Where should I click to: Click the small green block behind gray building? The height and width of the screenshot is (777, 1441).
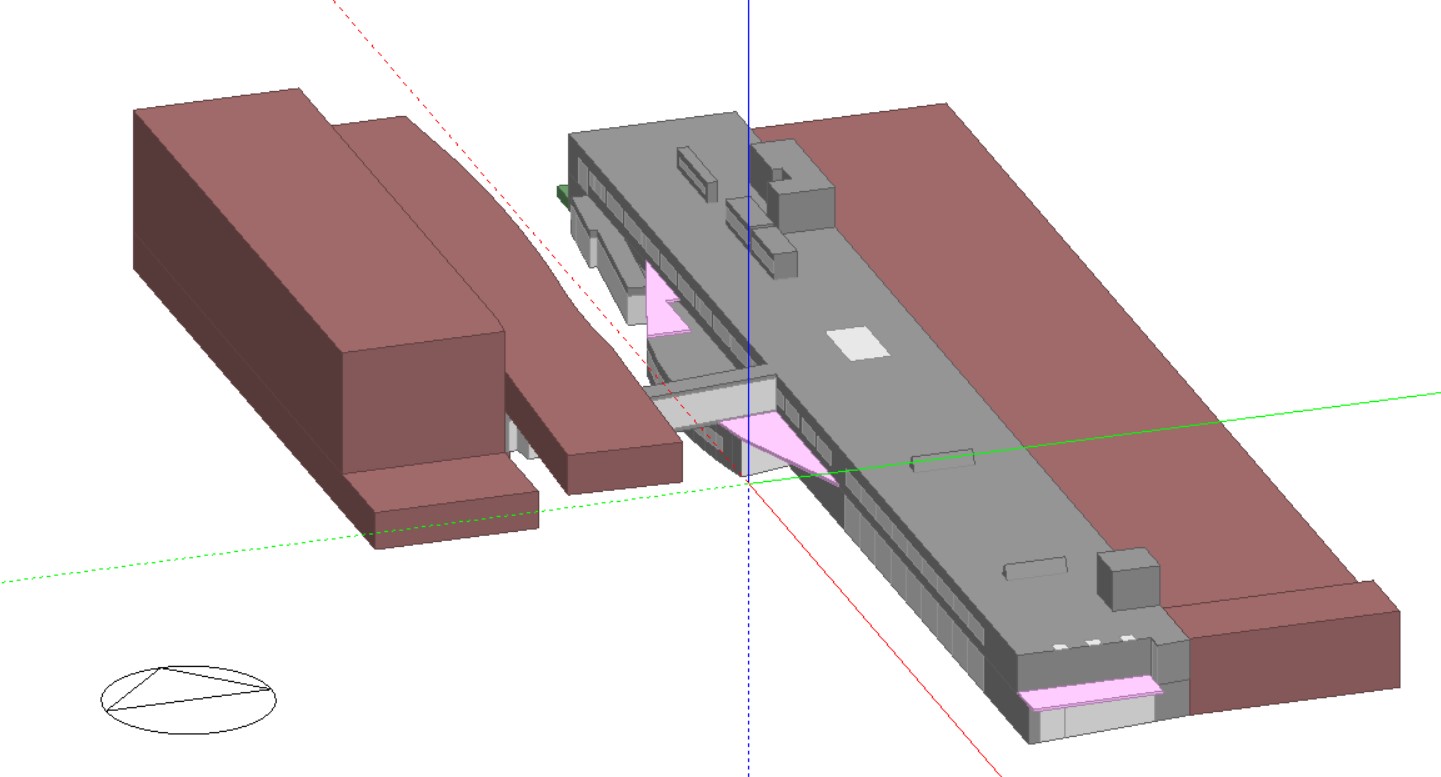click(x=563, y=194)
